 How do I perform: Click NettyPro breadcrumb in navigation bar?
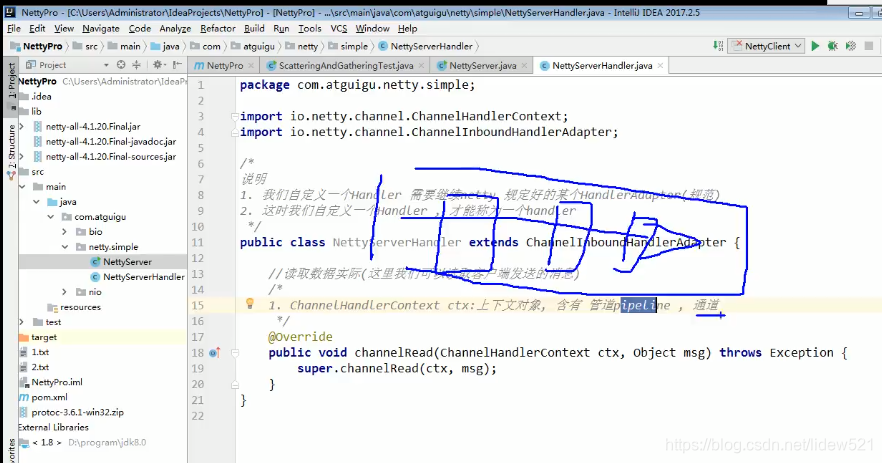[37, 46]
